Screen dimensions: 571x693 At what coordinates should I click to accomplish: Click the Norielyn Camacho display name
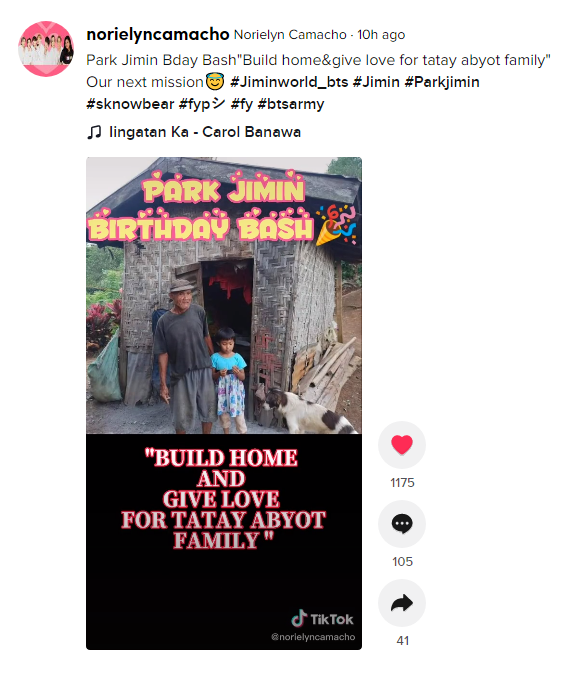pos(290,35)
